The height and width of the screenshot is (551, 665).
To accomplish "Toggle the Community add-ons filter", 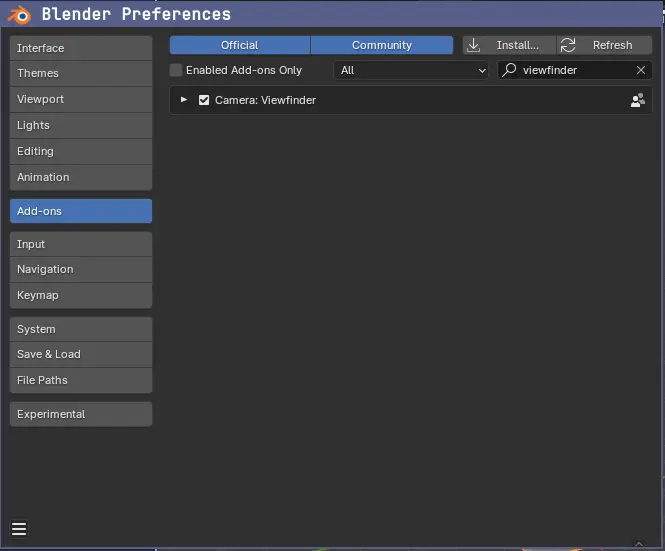I will point(381,45).
